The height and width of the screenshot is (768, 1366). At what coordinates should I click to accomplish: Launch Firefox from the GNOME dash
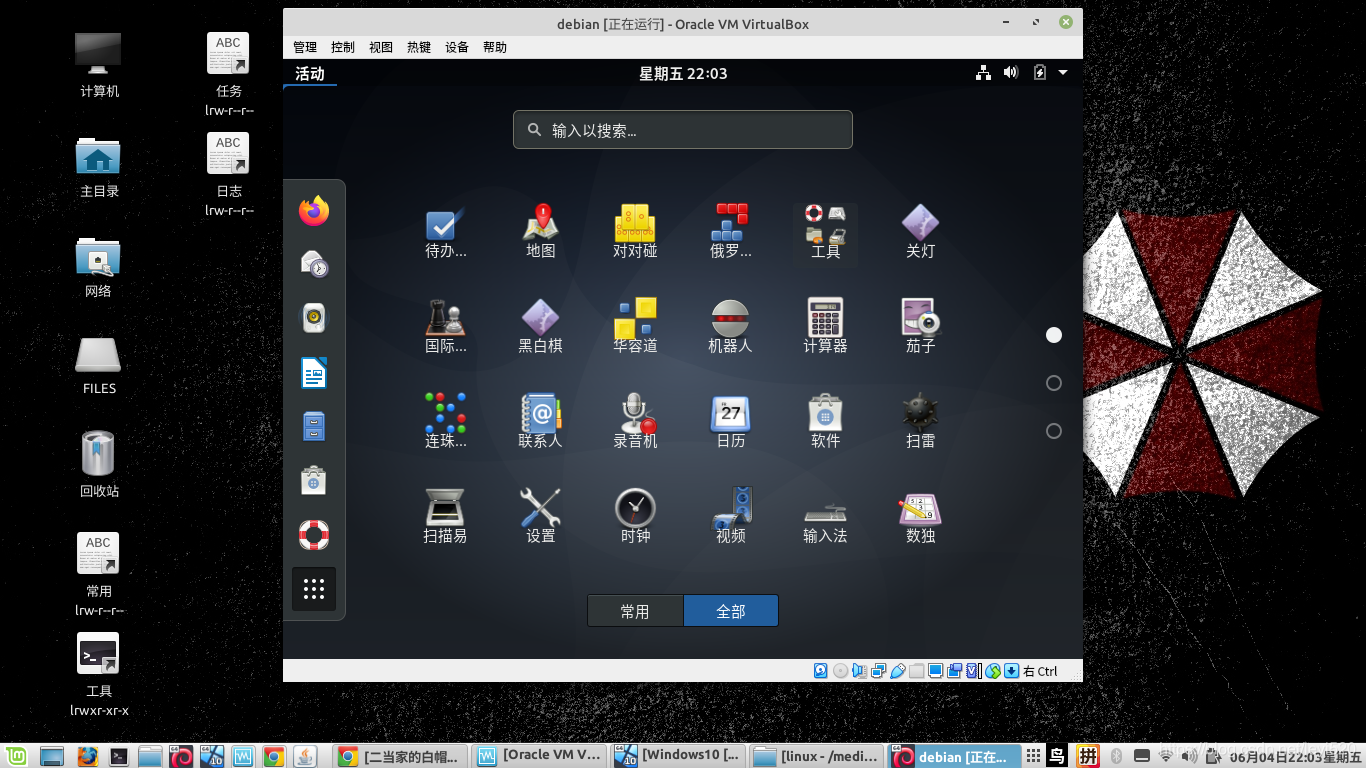point(314,211)
